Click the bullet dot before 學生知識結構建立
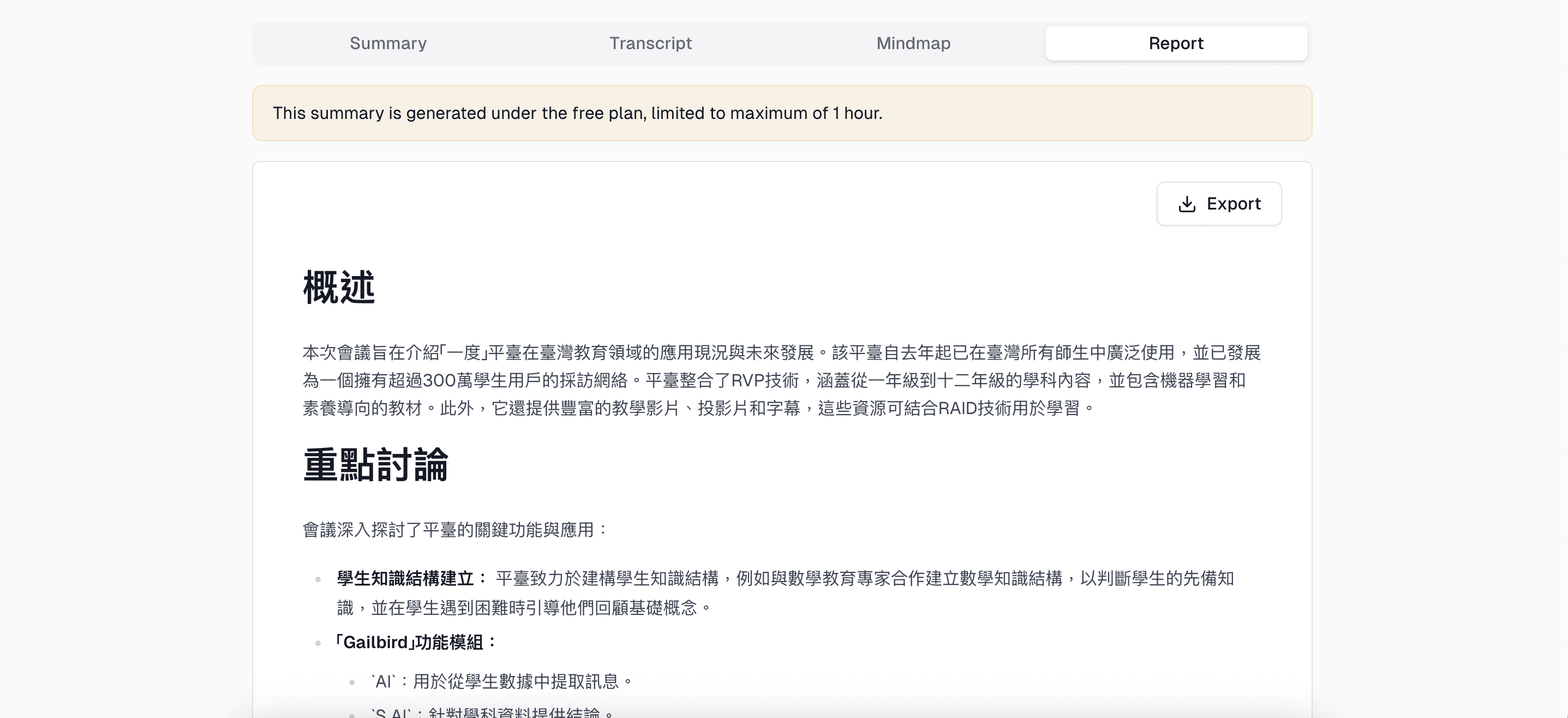1568x718 pixels. [x=318, y=579]
